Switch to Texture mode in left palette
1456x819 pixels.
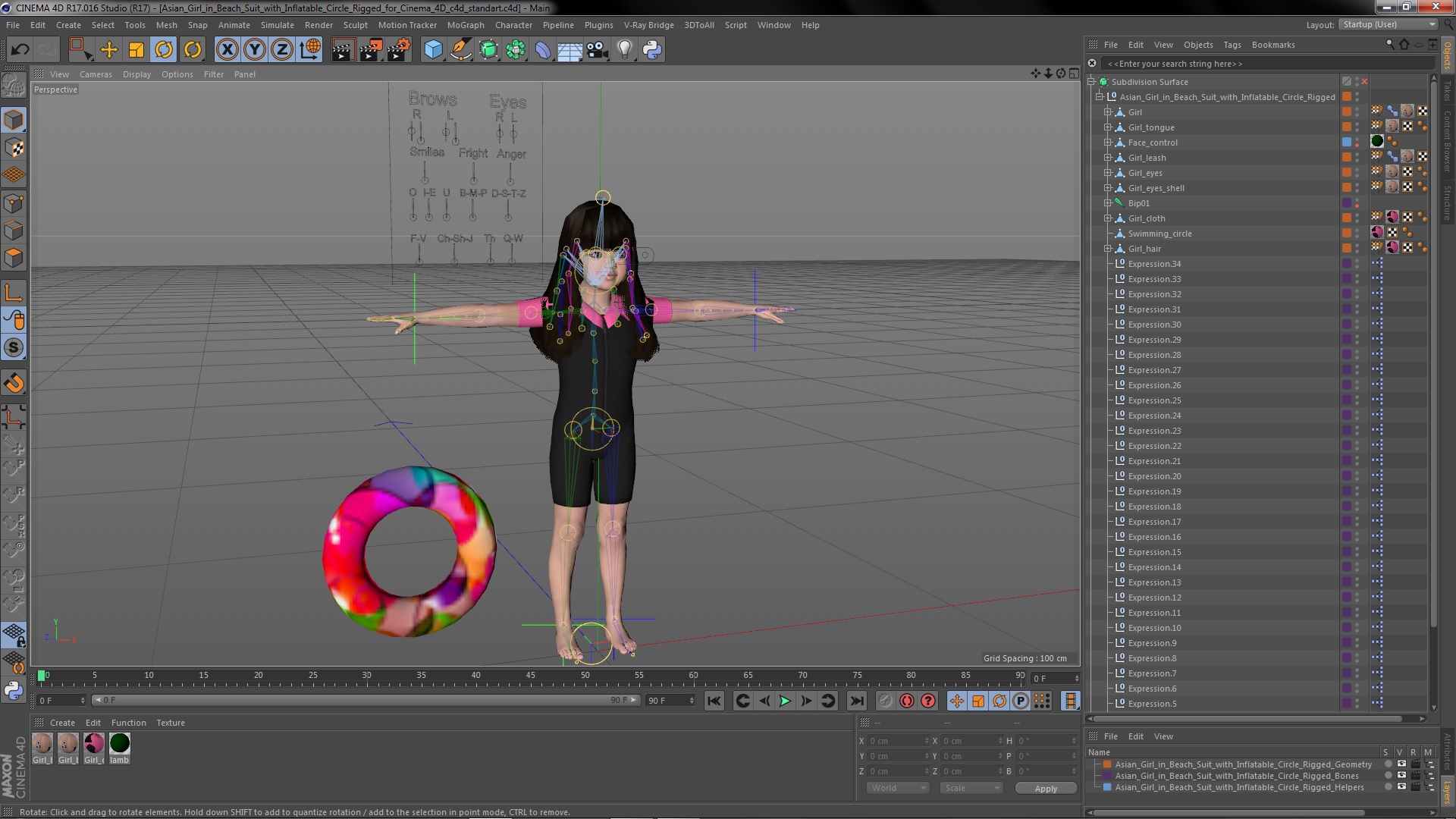tap(14, 148)
